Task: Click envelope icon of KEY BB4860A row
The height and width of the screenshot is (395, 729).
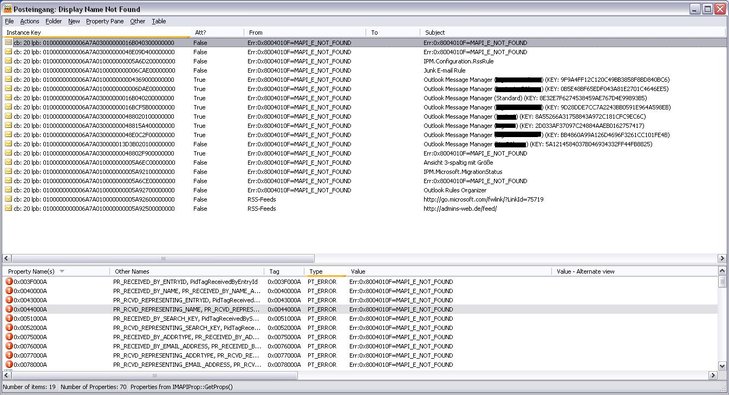Action: click(8, 135)
